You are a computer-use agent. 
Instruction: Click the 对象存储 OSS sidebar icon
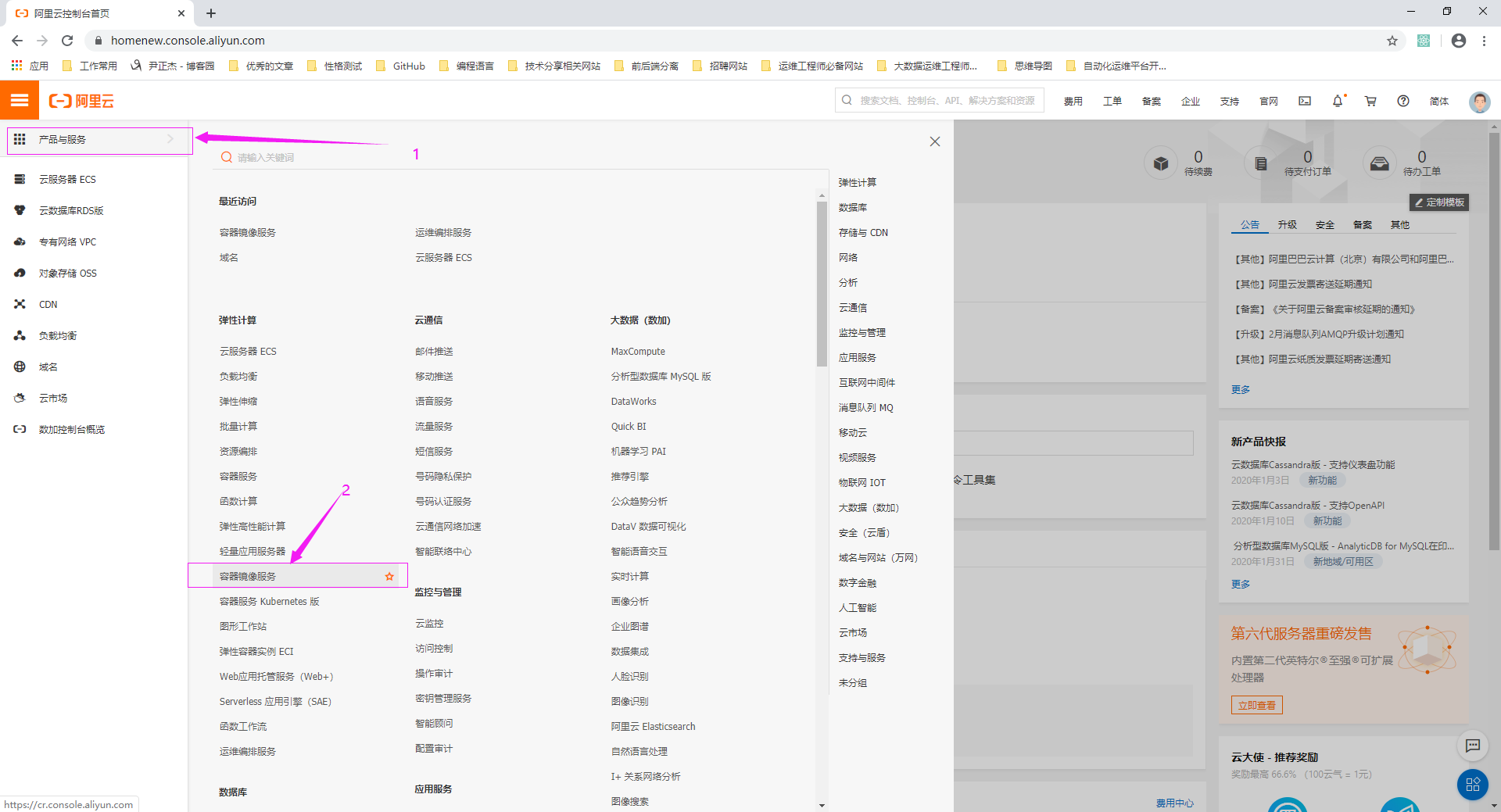(x=20, y=273)
